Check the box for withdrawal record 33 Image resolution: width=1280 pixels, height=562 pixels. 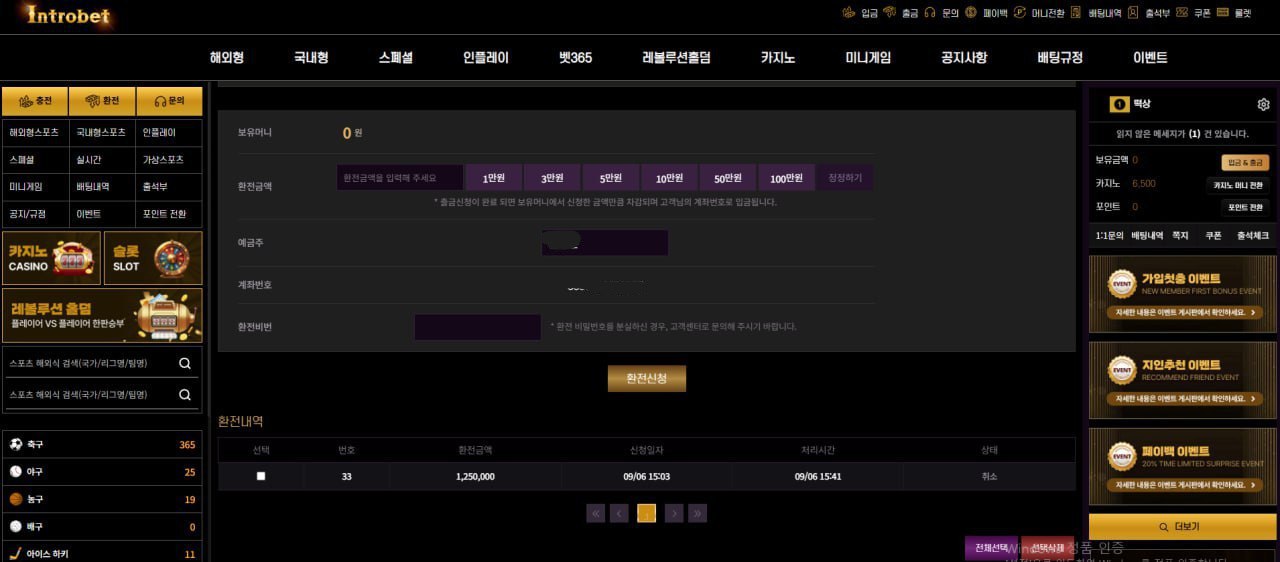click(x=261, y=477)
